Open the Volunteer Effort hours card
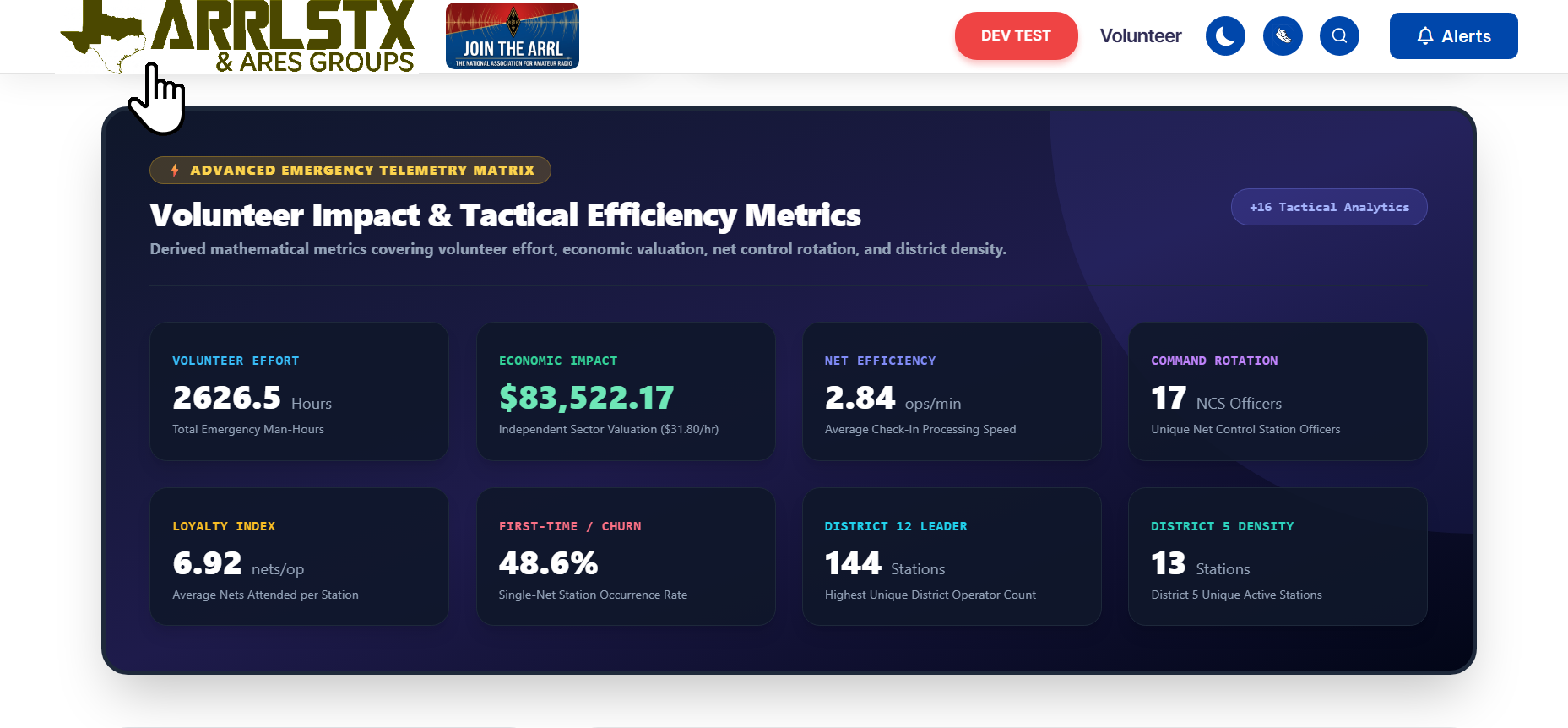The height and width of the screenshot is (728, 1568). click(x=299, y=391)
